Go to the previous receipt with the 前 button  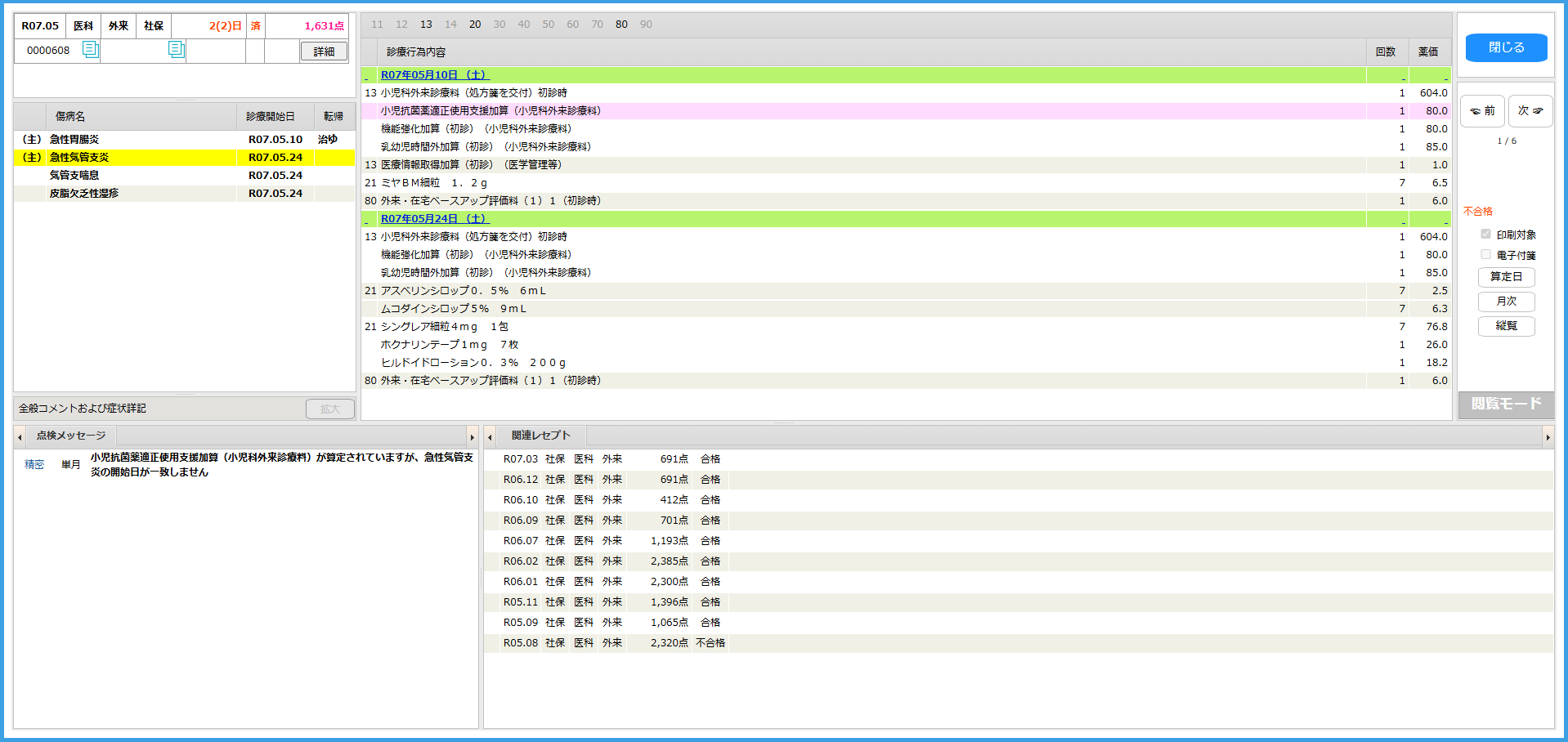pyautogui.click(x=1482, y=111)
